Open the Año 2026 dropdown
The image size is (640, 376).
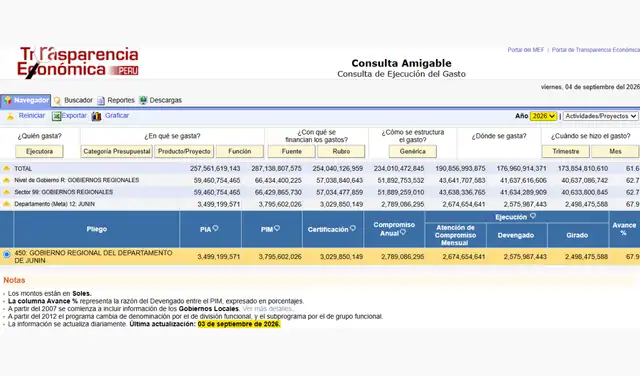pyautogui.click(x=543, y=116)
